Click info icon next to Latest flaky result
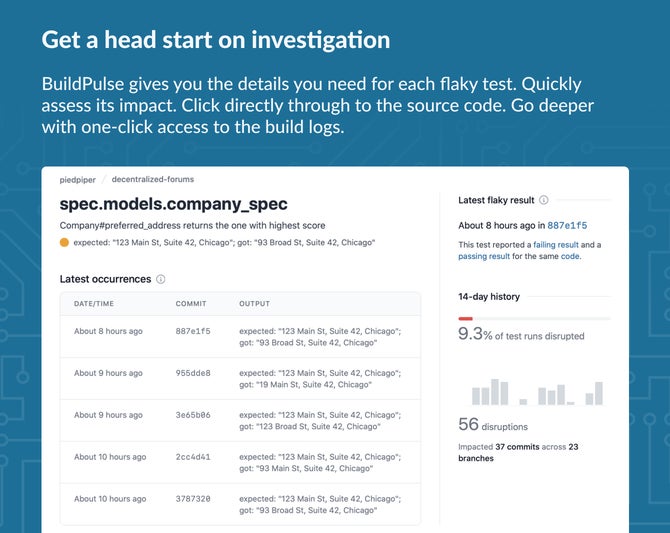Viewport: 670px width, 533px height. [x=544, y=200]
